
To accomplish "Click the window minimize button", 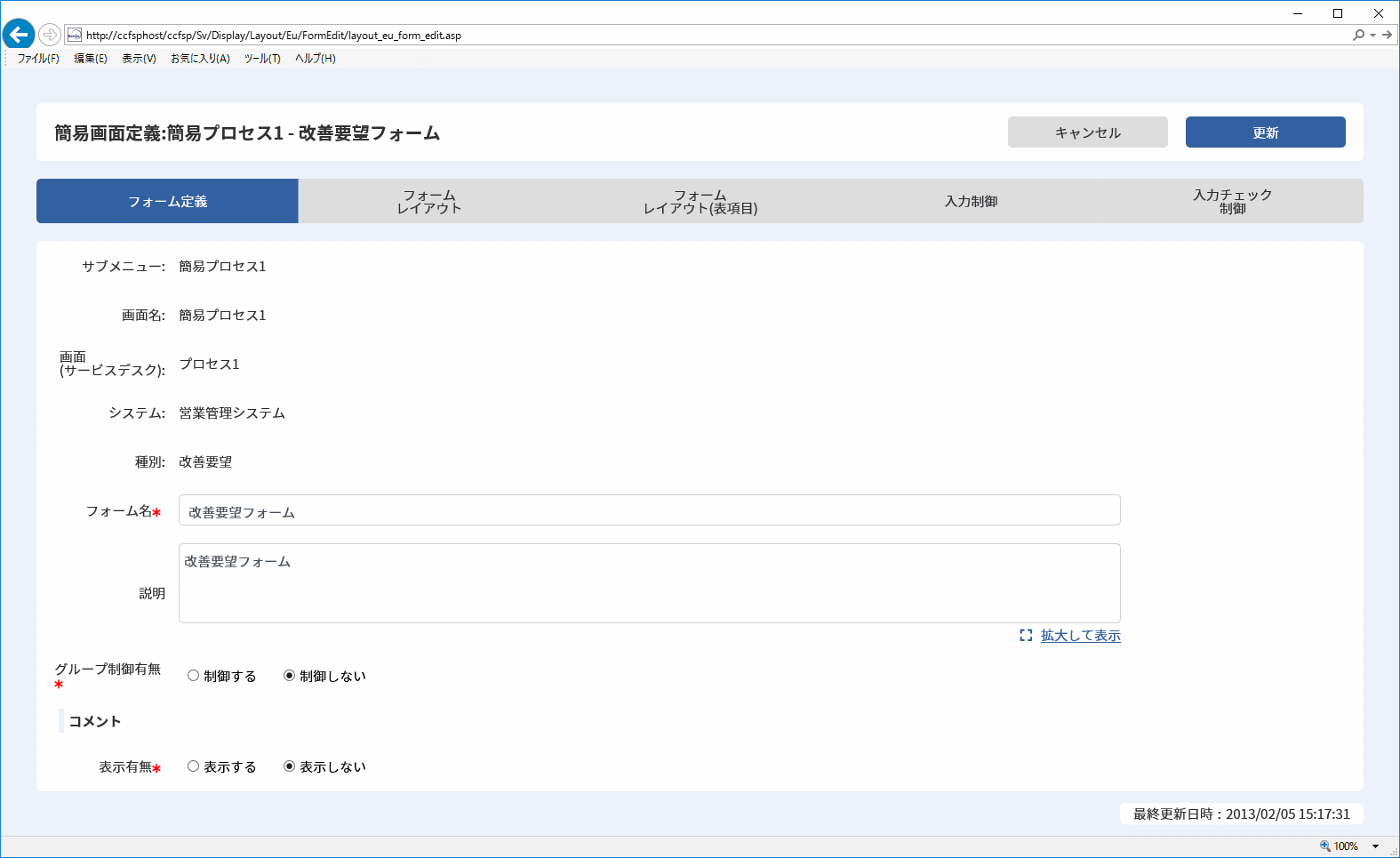I will (1298, 13).
